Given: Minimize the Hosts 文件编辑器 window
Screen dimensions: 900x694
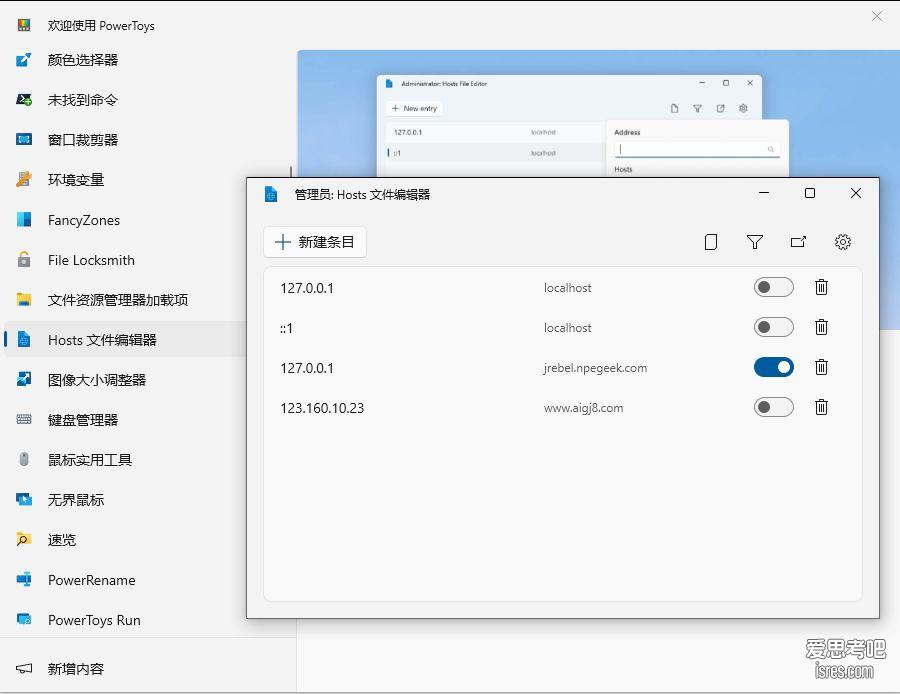Looking at the screenshot, I should tap(764, 193).
